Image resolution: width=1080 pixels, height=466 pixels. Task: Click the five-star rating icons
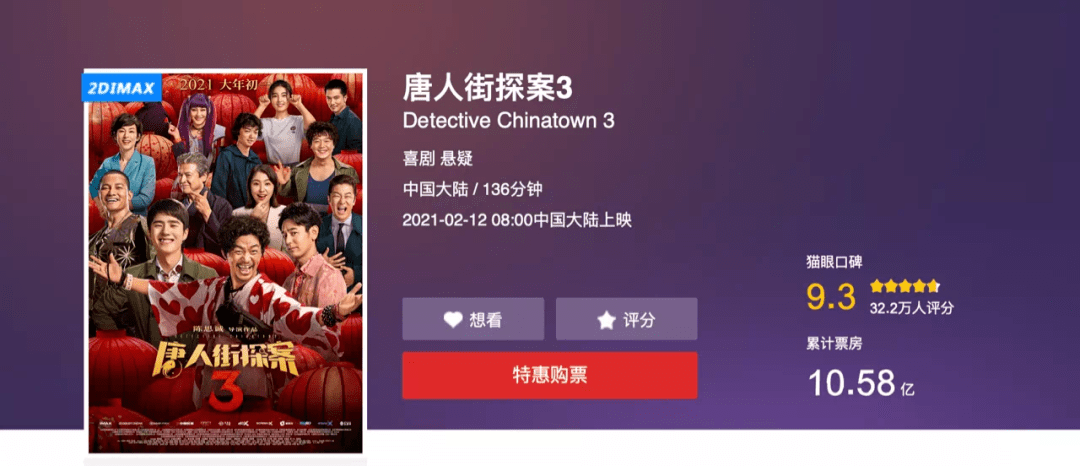coord(904,286)
